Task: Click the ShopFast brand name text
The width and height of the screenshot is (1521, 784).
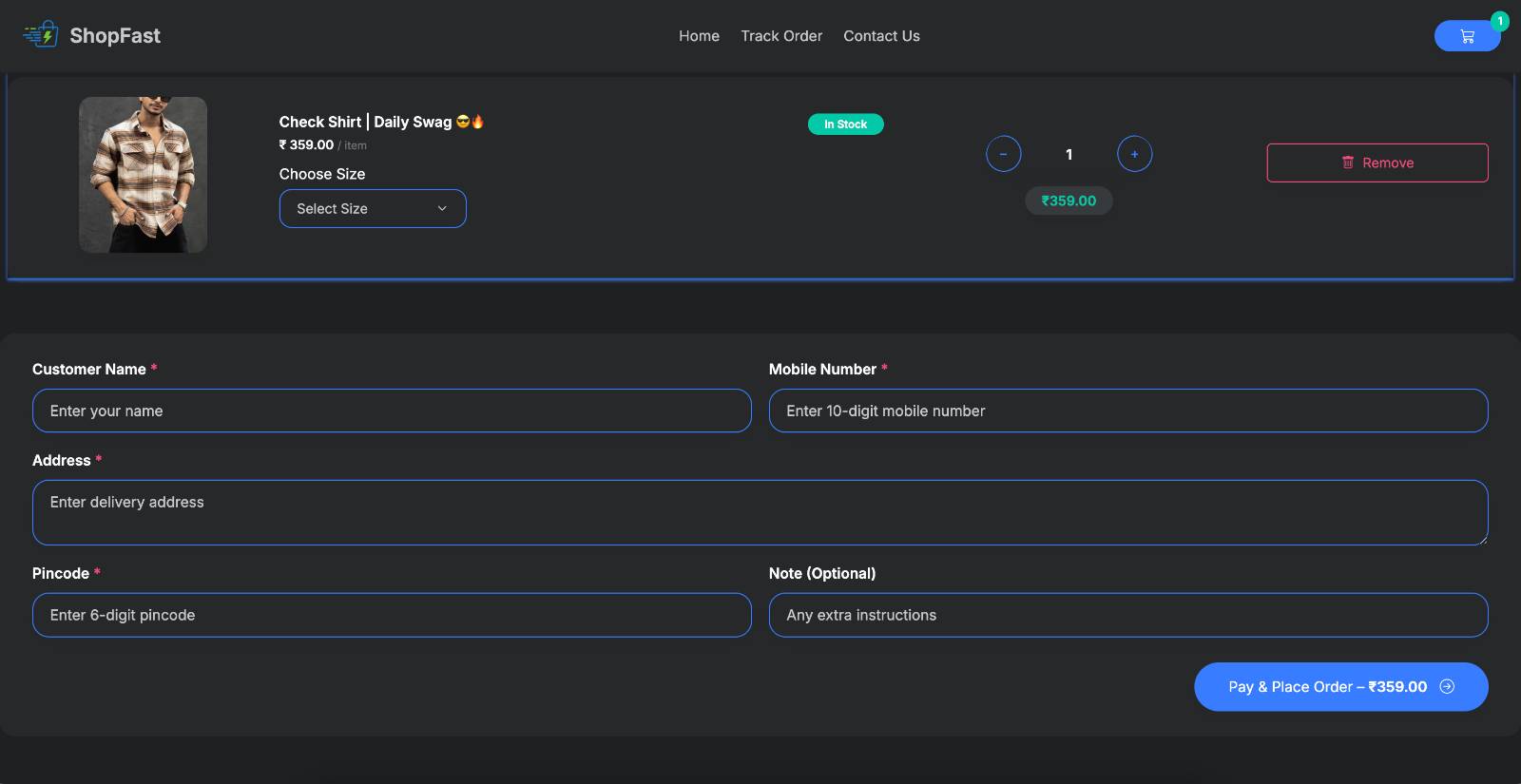Action: click(115, 36)
